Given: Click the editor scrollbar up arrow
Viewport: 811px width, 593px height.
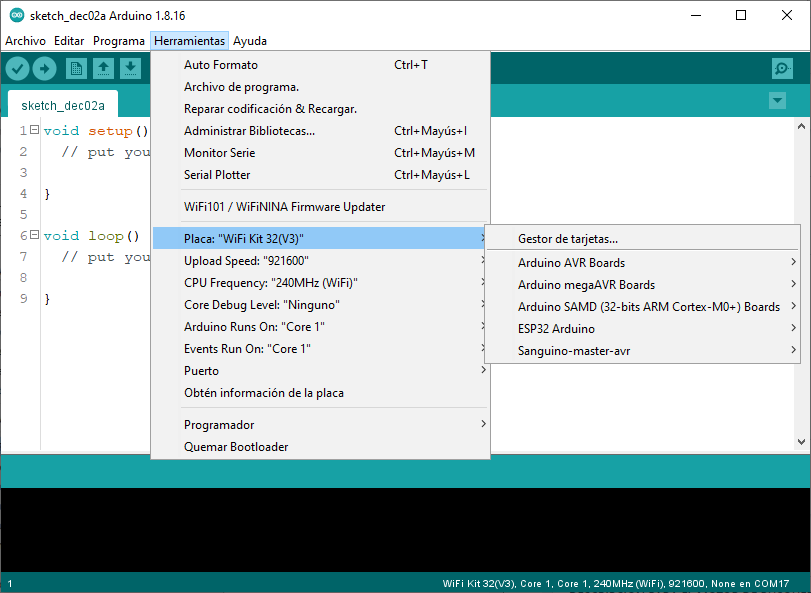Looking at the screenshot, I should (x=801, y=126).
